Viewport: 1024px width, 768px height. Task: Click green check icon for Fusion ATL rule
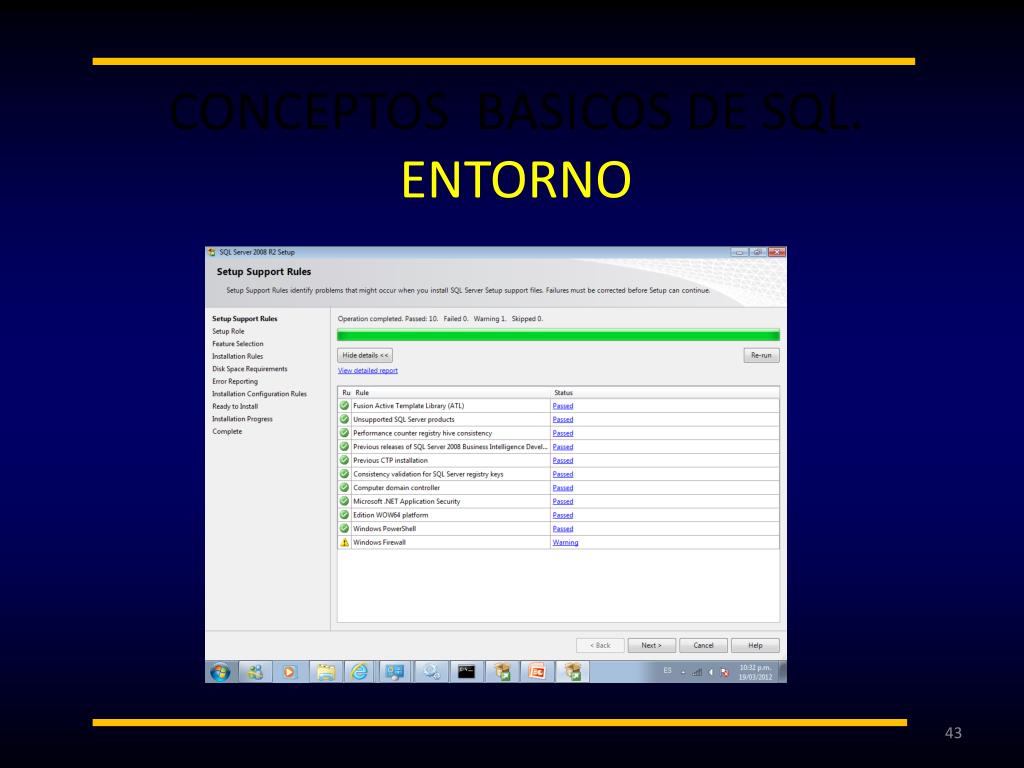coord(344,406)
